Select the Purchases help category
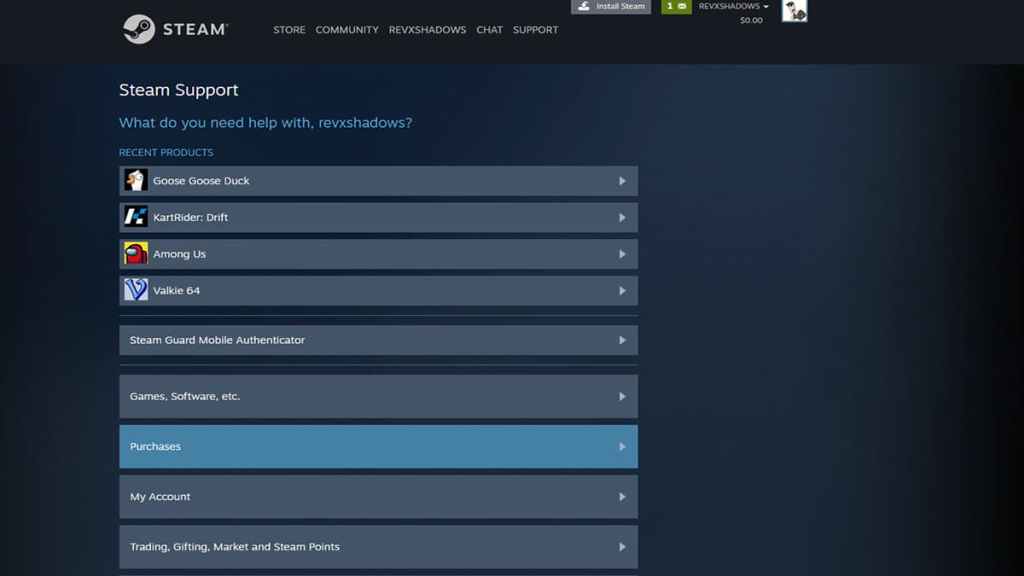The width and height of the screenshot is (1024, 576). pos(378,447)
